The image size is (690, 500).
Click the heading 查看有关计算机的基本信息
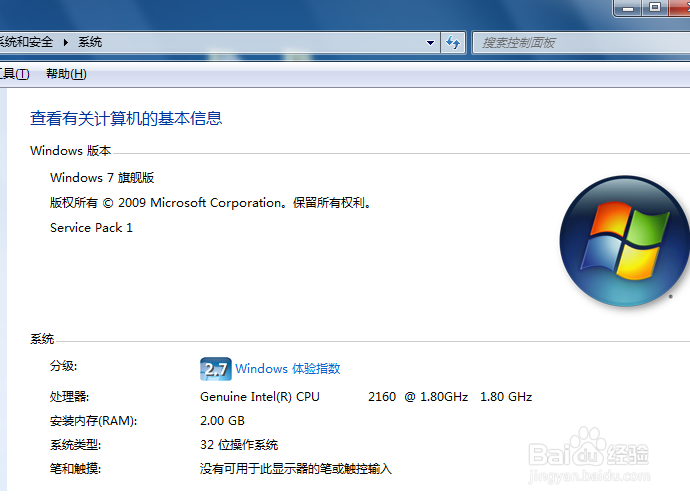point(126,118)
